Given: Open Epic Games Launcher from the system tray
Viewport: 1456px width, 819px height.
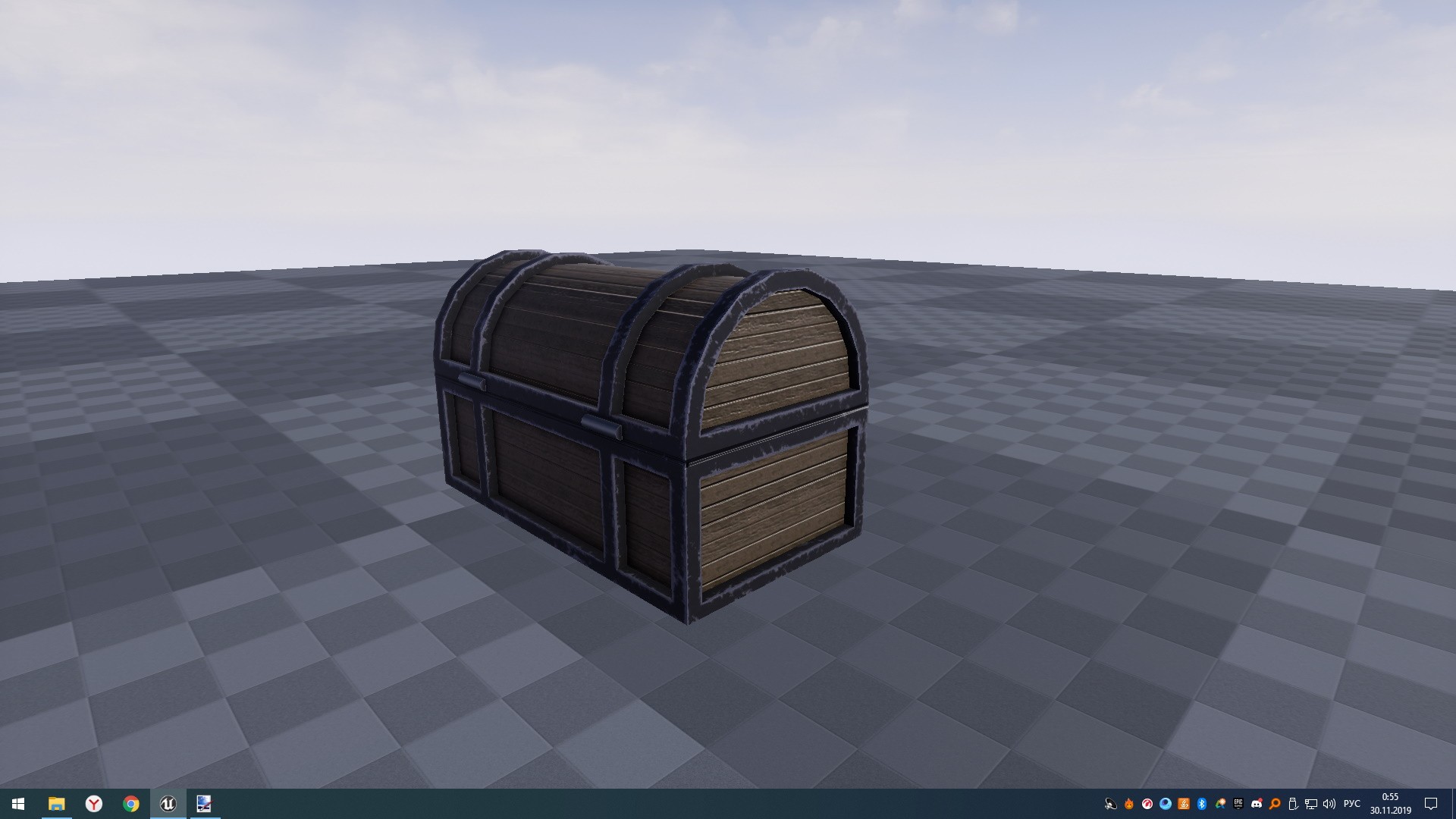Looking at the screenshot, I should 1239,804.
